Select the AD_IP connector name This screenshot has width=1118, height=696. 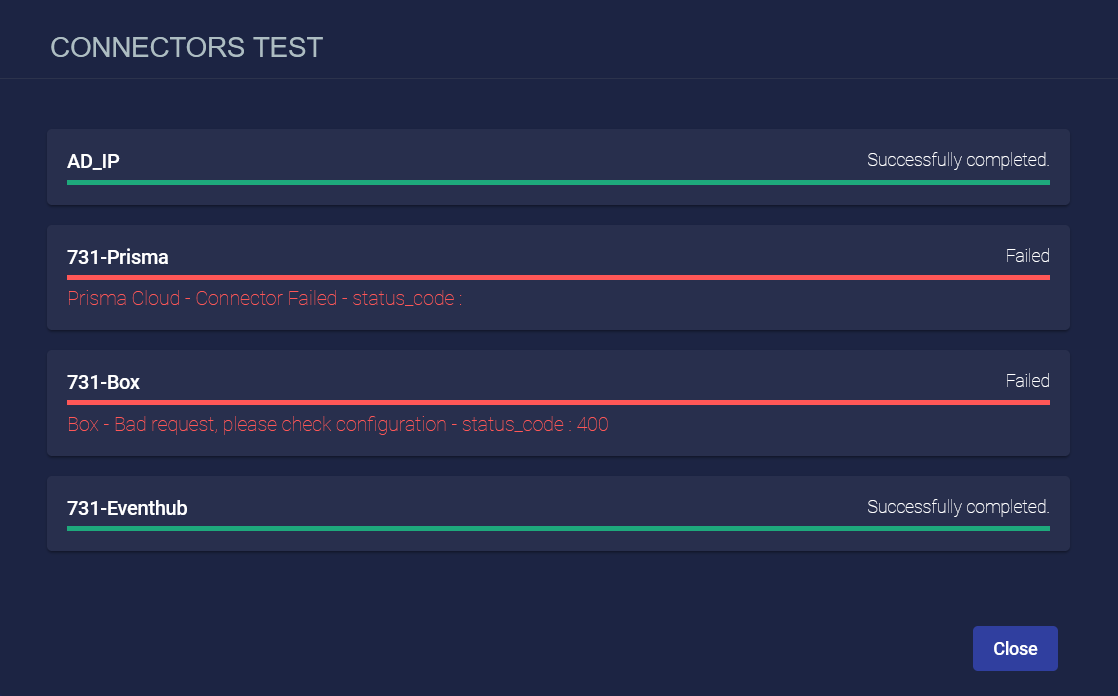coord(93,160)
